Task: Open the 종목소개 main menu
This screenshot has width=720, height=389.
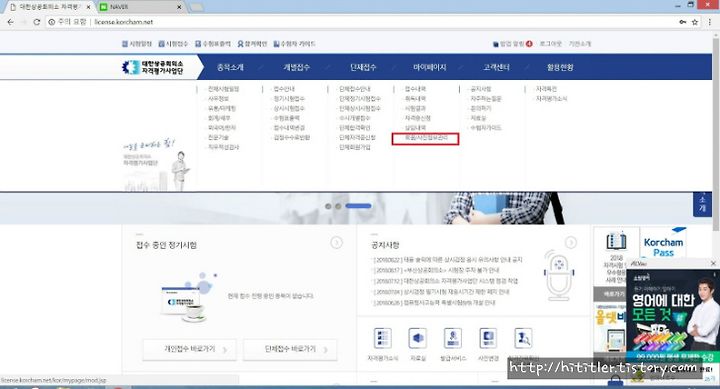Action: [230, 67]
